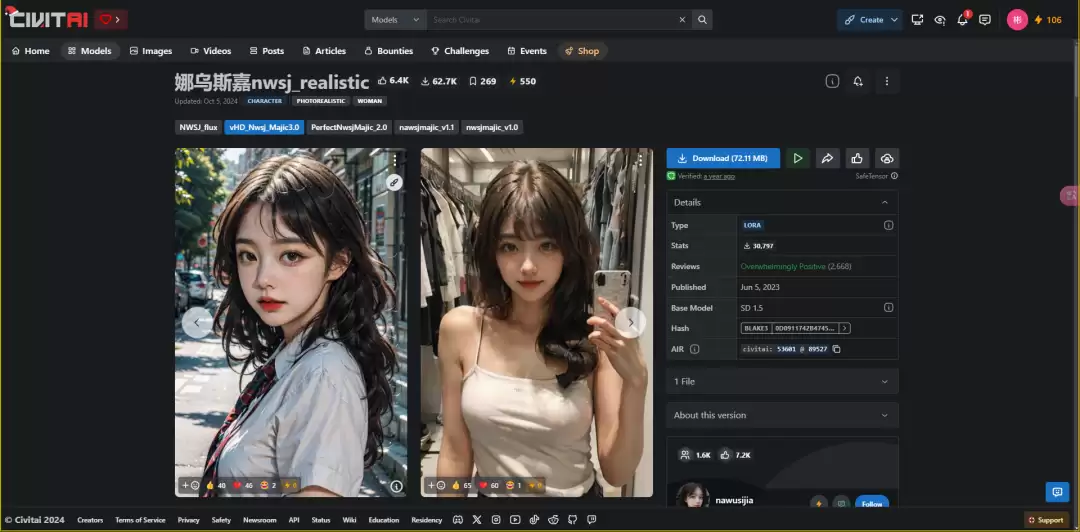Click the cloud save icon
The height and width of the screenshot is (532, 1080).
[886, 158]
